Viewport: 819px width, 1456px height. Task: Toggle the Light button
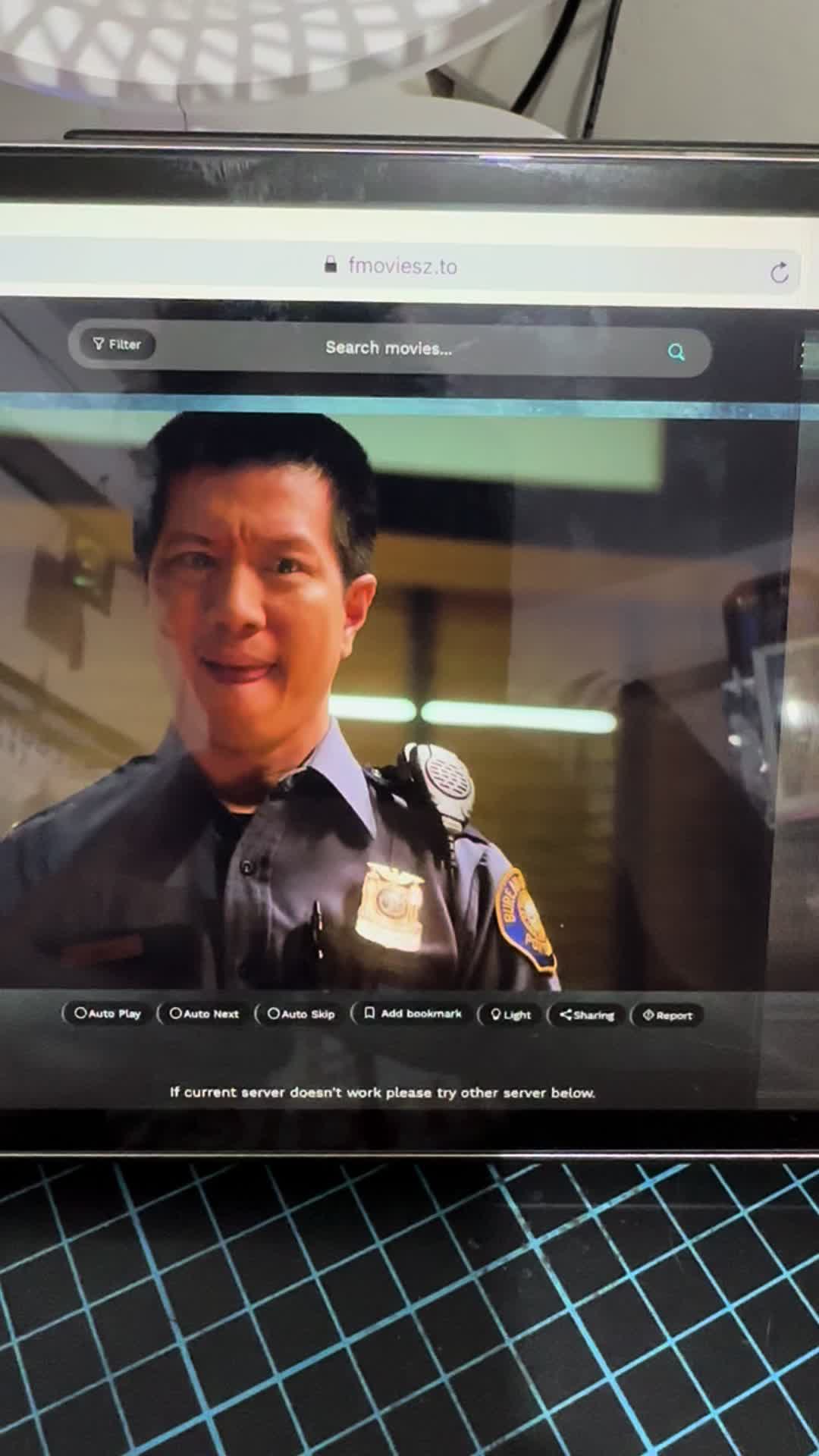tap(511, 1015)
